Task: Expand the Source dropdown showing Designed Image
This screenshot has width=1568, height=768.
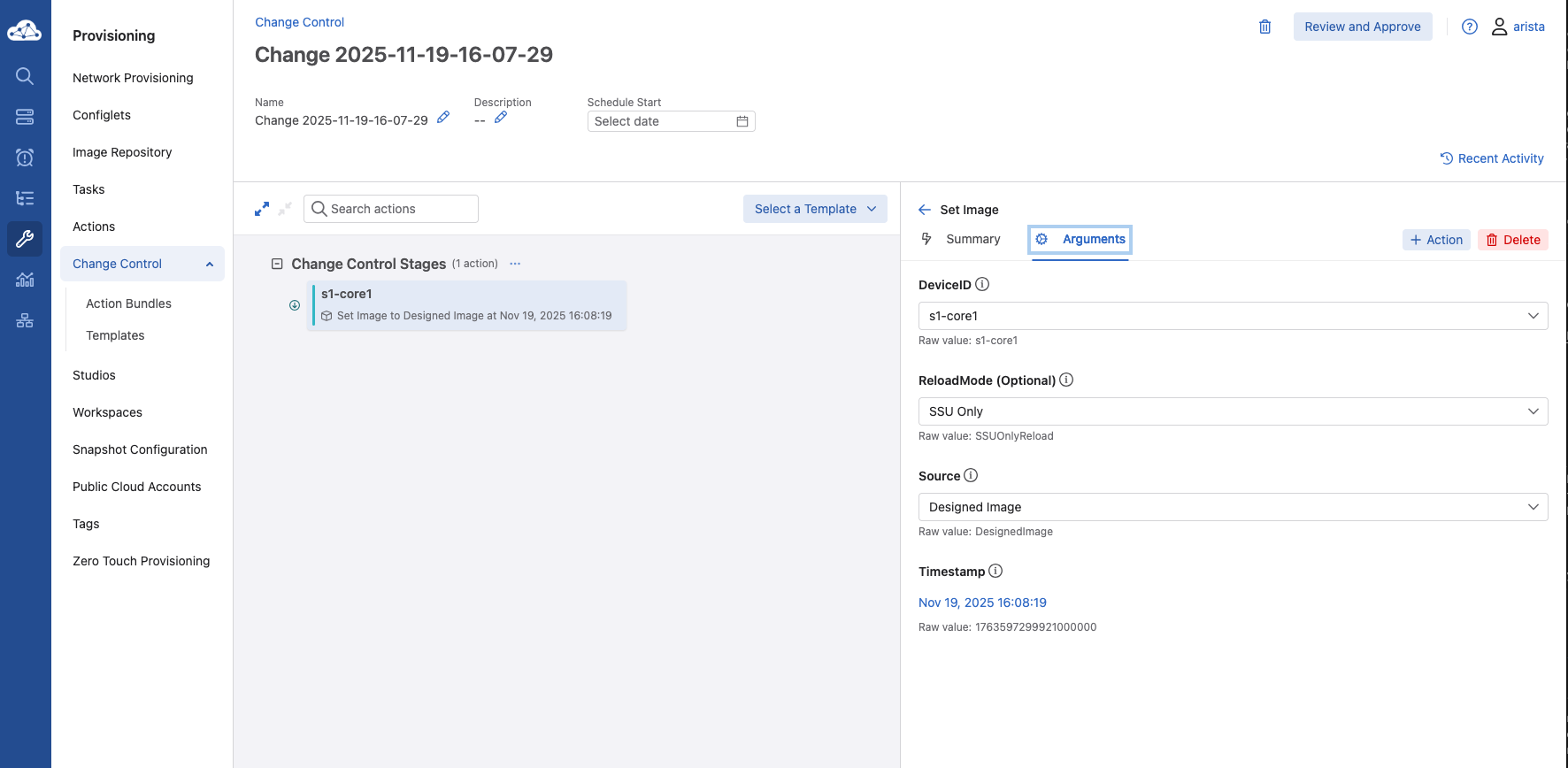Action: [1232, 507]
